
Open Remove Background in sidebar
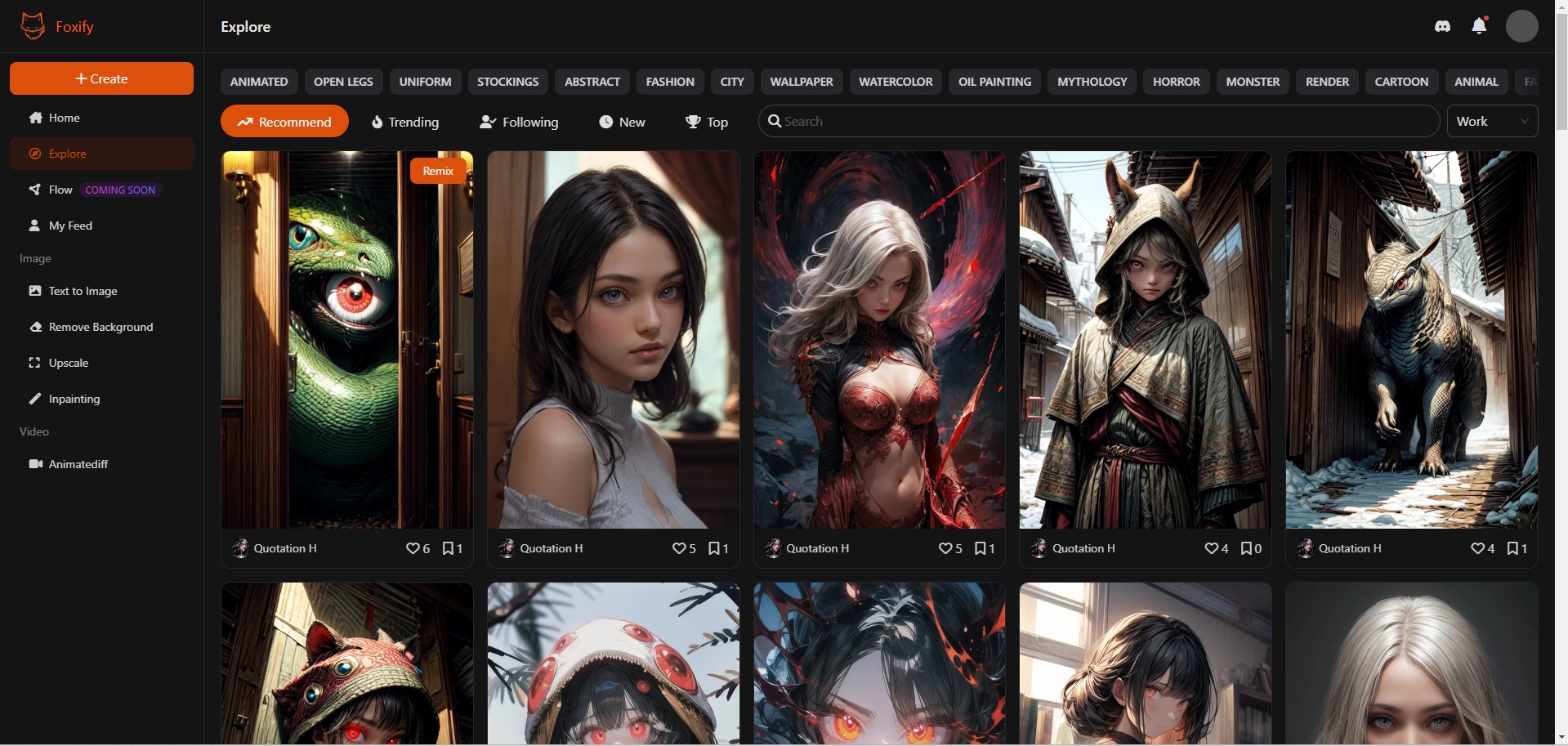point(101,327)
